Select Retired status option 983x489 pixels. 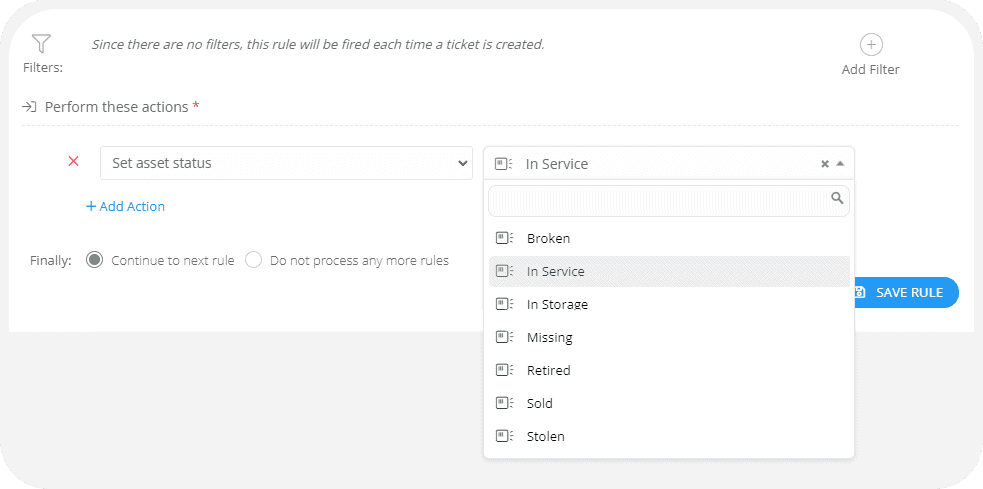pyautogui.click(x=669, y=370)
